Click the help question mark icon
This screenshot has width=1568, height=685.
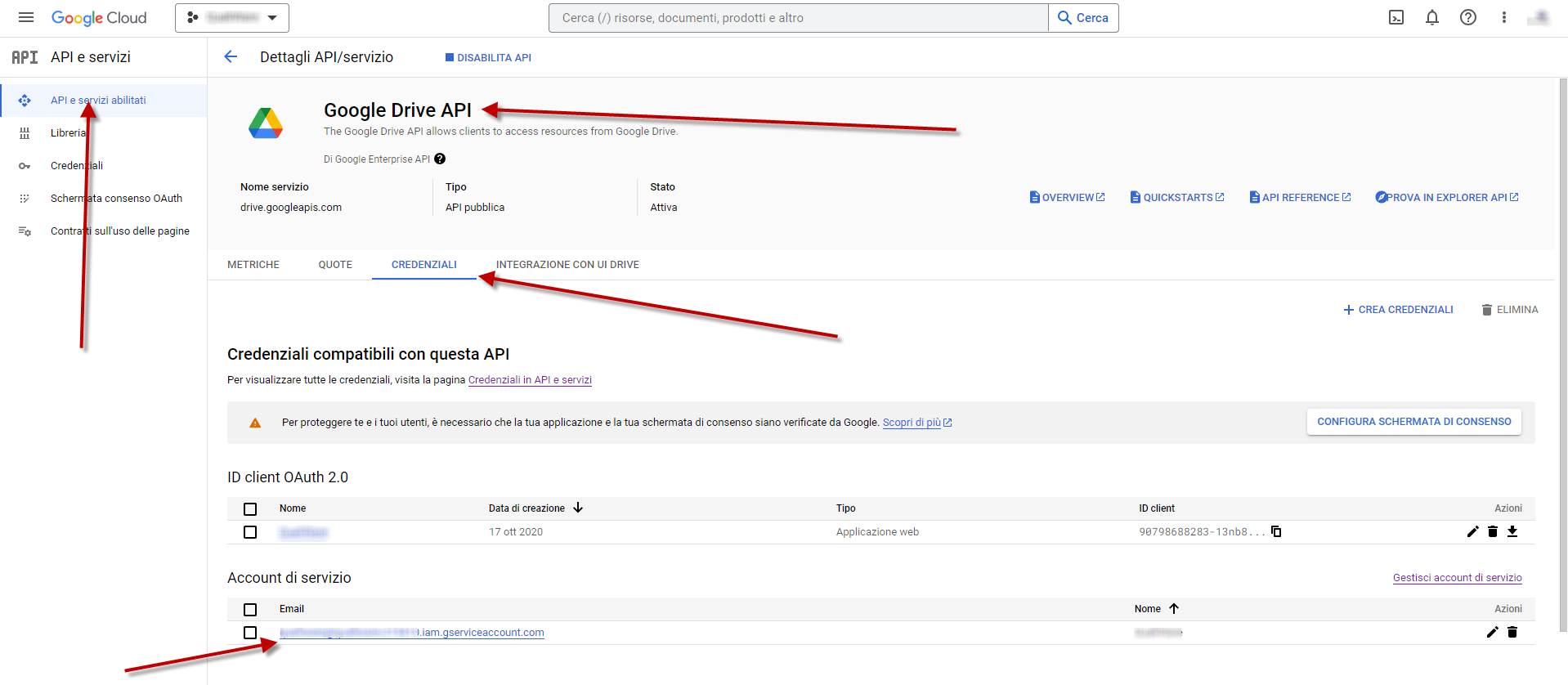1468,17
